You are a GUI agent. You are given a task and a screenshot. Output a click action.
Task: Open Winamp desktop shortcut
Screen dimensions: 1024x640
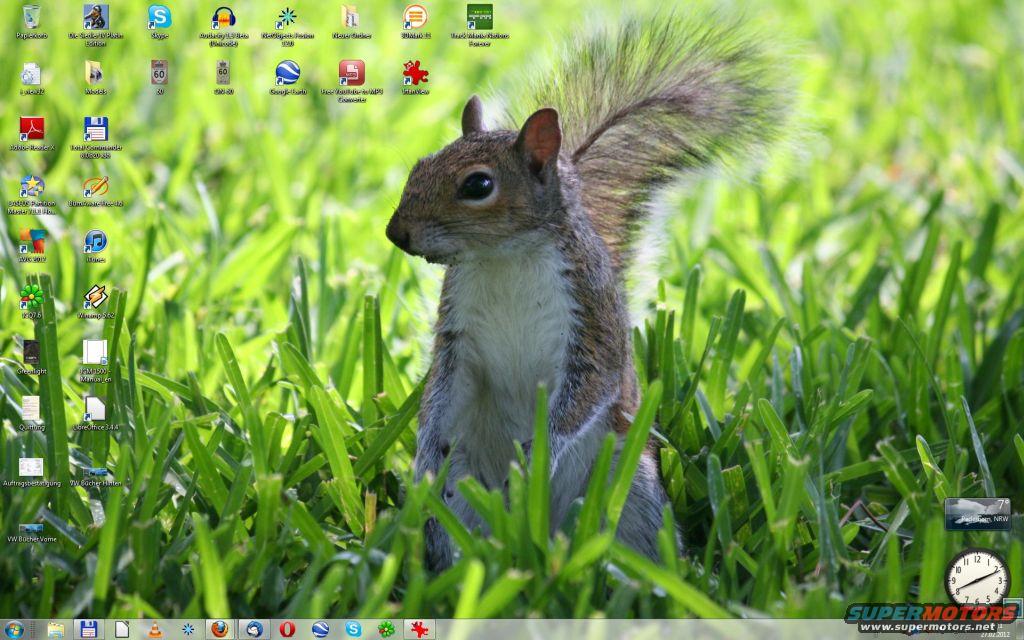tap(96, 297)
